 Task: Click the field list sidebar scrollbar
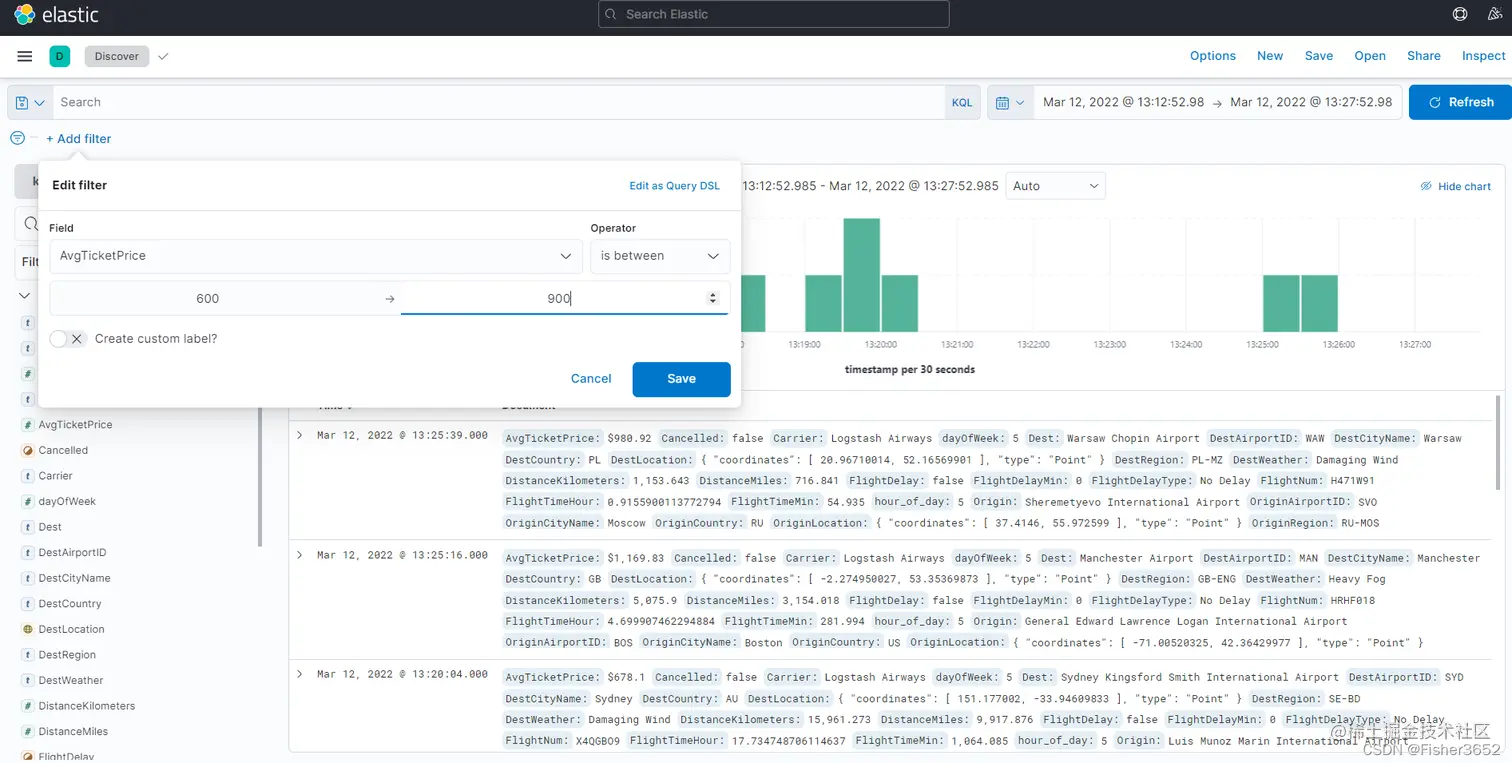click(262, 478)
